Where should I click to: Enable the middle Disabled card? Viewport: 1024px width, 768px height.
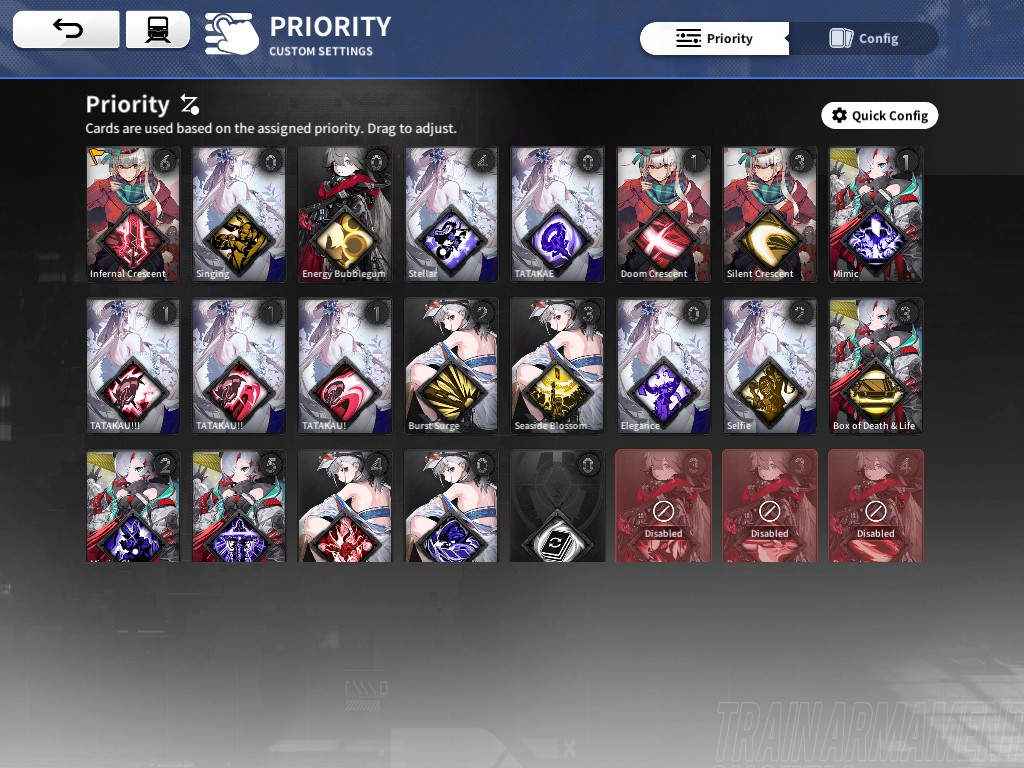click(769, 506)
